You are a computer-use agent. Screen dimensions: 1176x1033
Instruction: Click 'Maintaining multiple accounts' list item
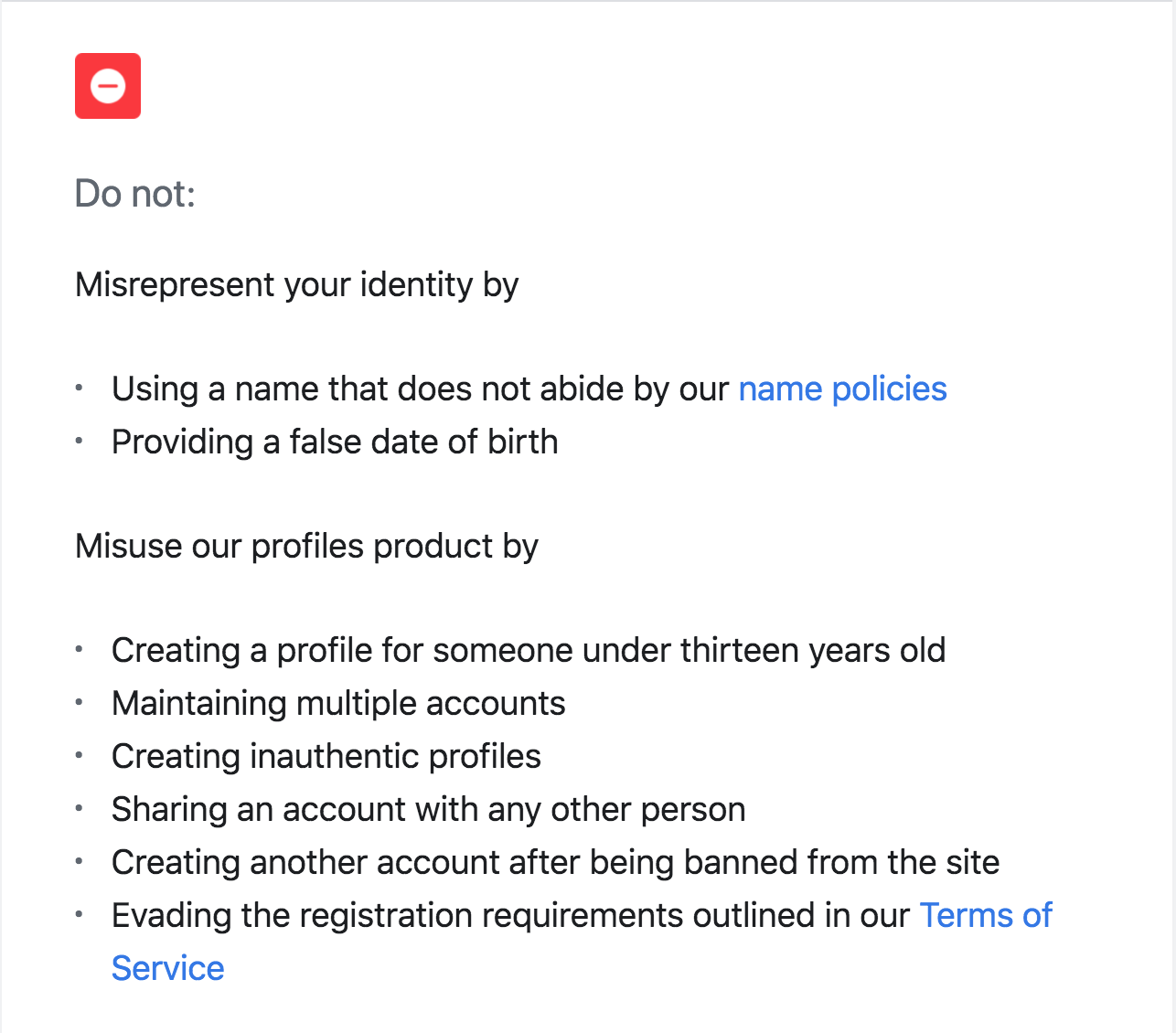pos(338,704)
